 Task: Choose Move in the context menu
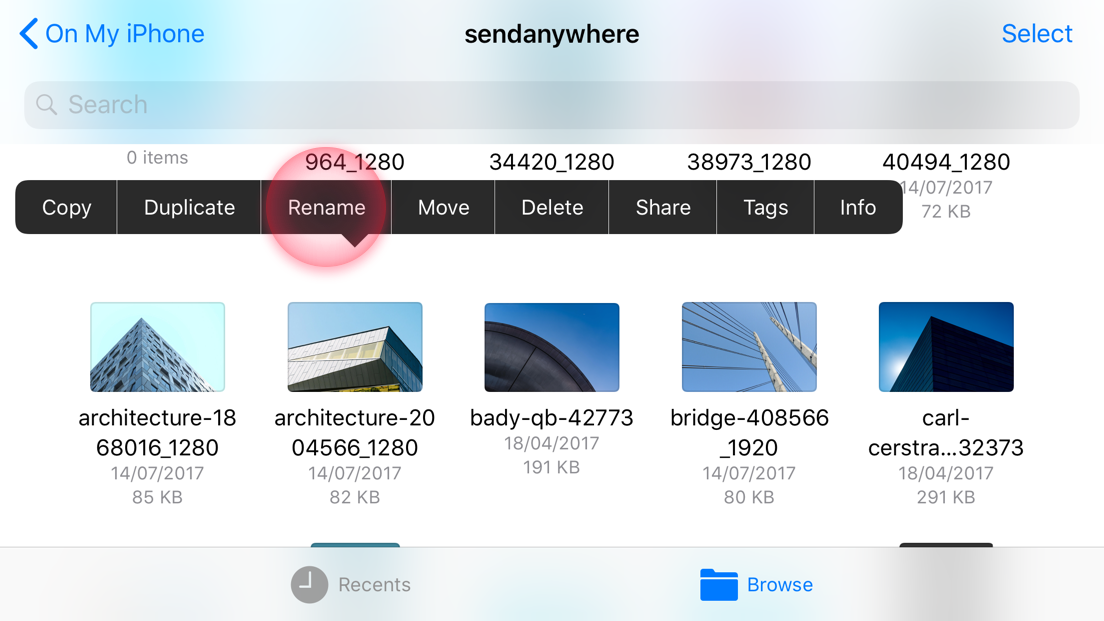[x=443, y=207]
